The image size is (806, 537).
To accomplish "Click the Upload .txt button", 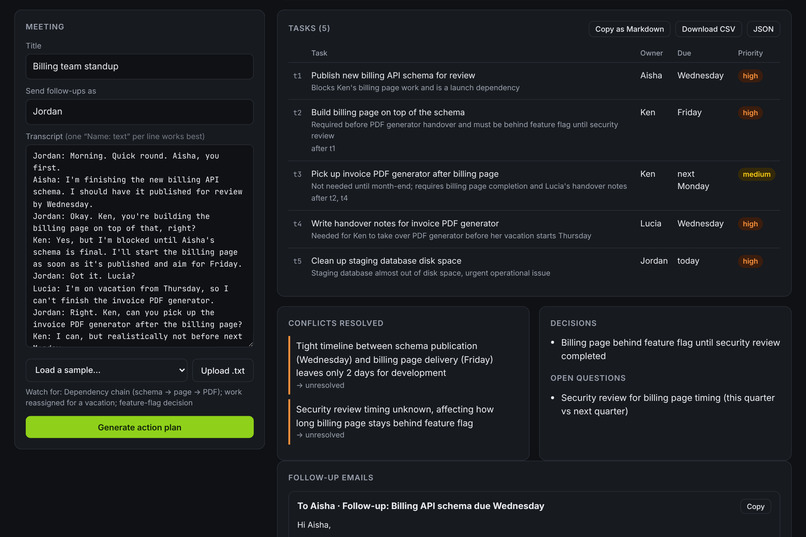I will coord(223,371).
